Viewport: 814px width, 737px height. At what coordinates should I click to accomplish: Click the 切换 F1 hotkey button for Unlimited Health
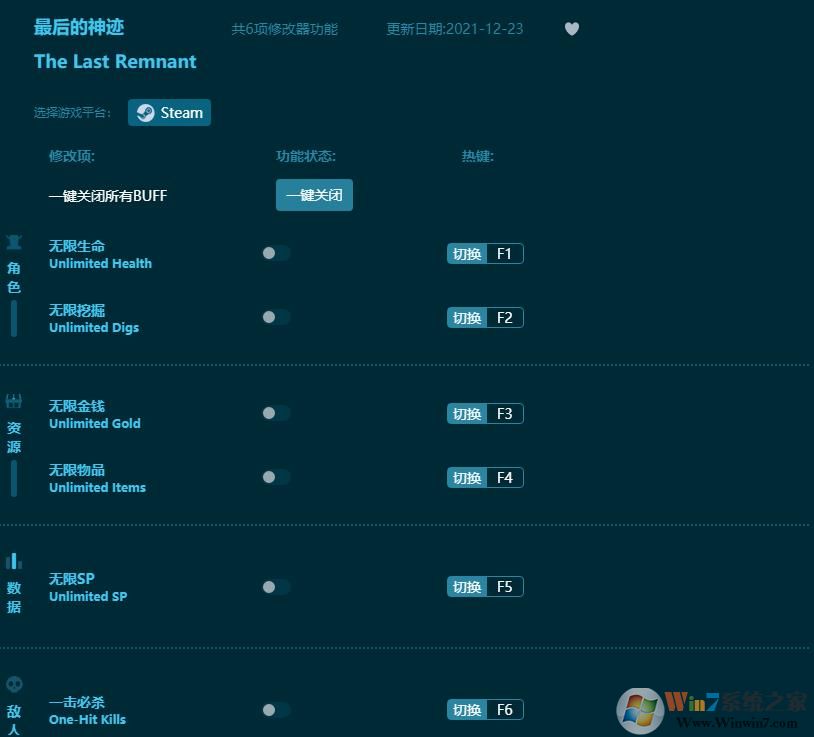tap(485, 253)
